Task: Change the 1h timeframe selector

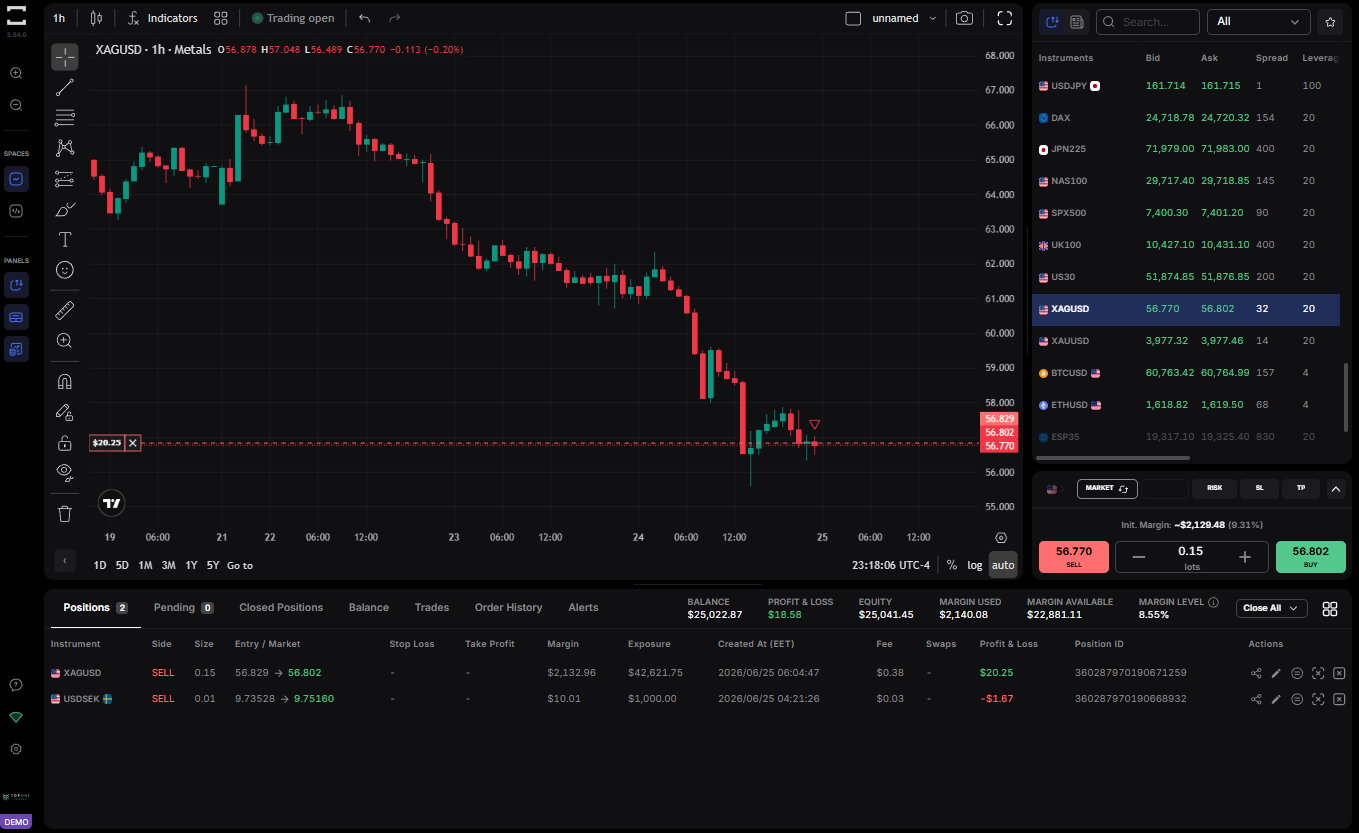Action: click(59, 18)
